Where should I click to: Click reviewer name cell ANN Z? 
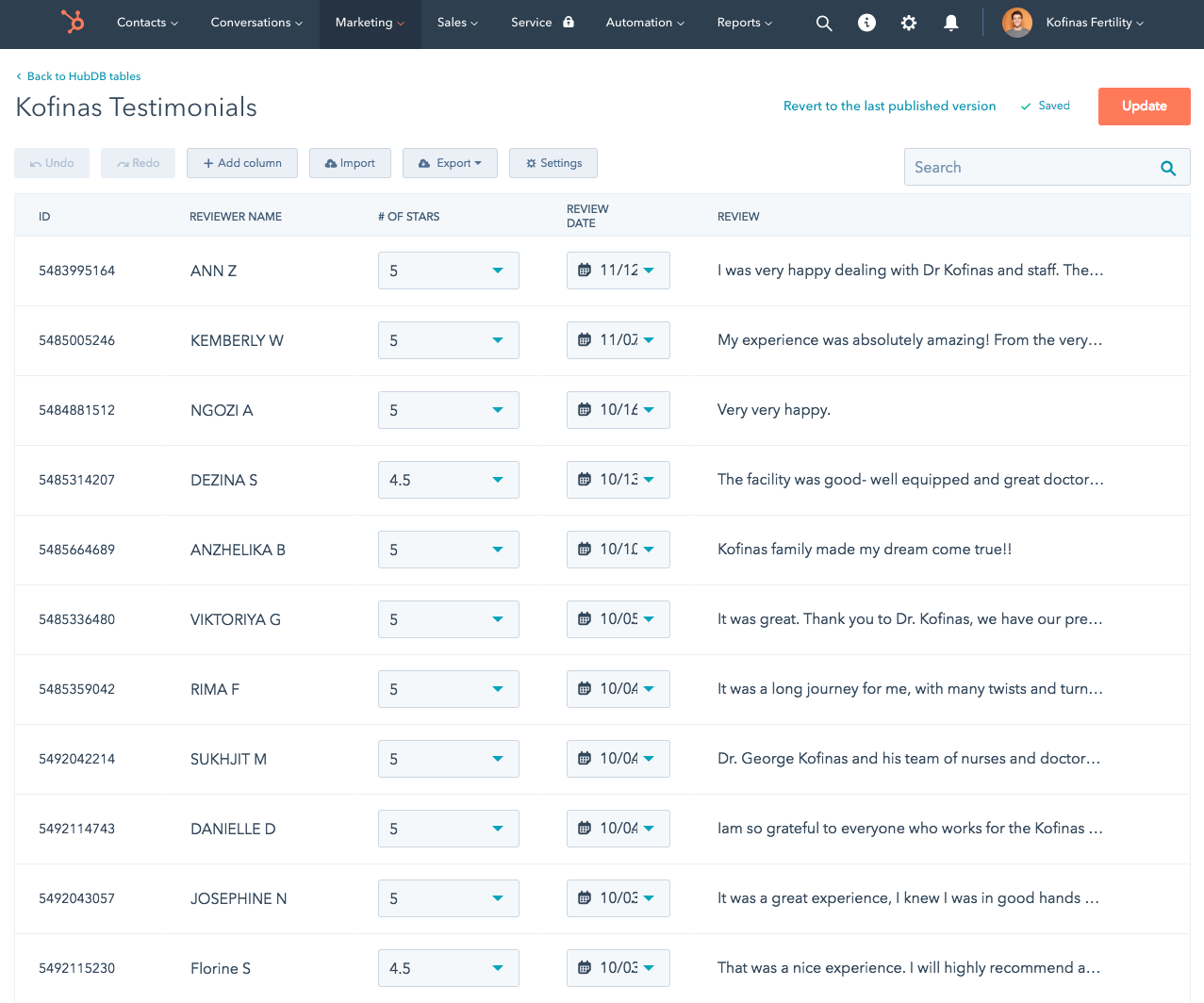click(x=214, y=271)
